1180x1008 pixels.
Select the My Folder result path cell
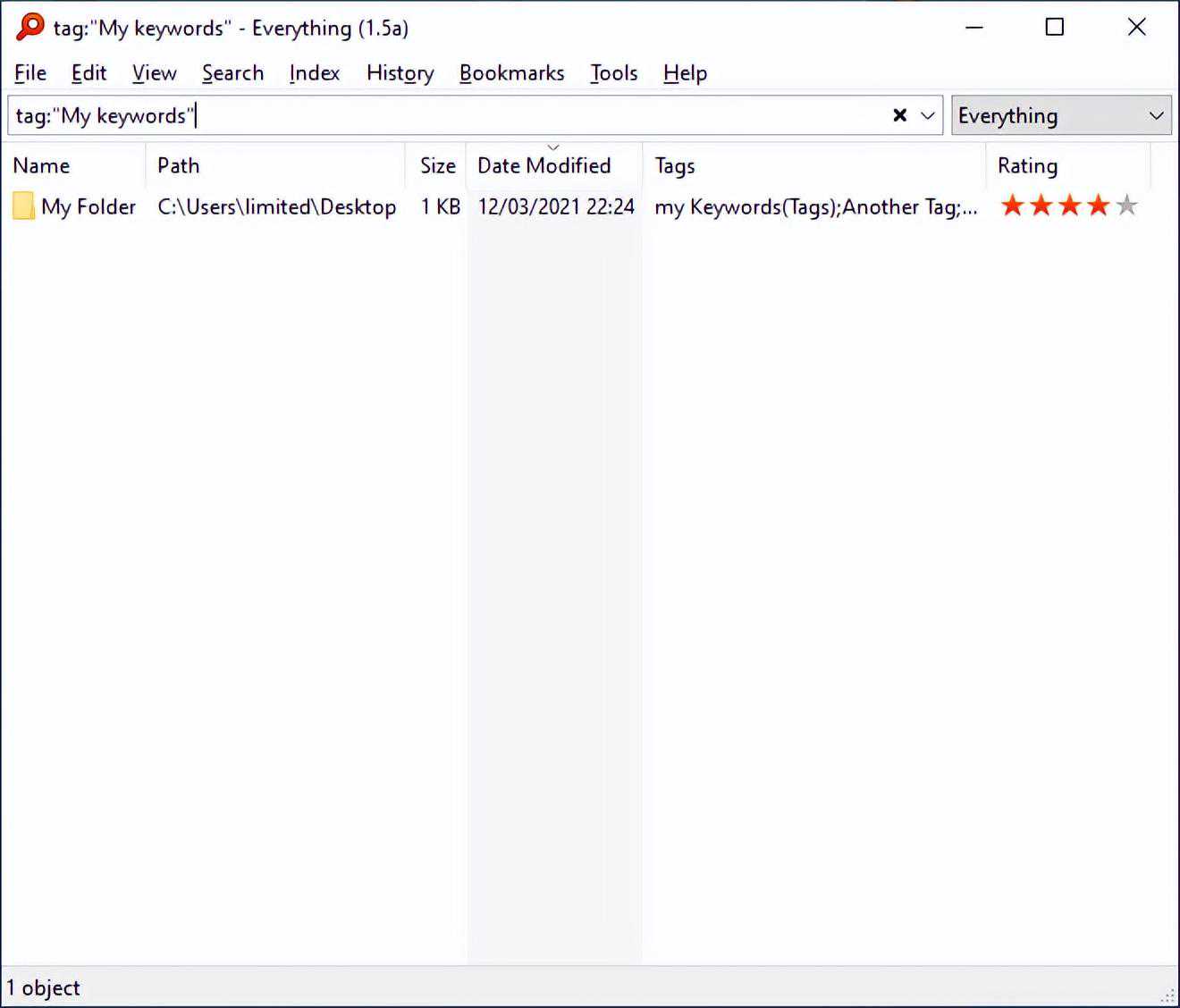coord(276,207)
